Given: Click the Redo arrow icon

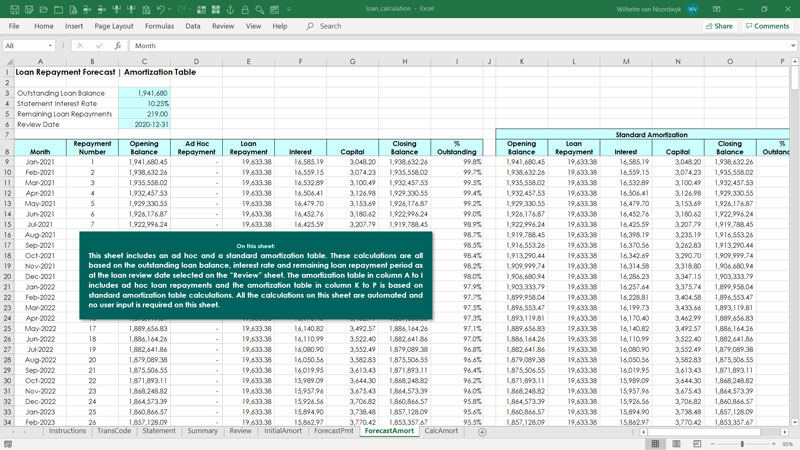Looking at the screenshot, I should [181, 9].
